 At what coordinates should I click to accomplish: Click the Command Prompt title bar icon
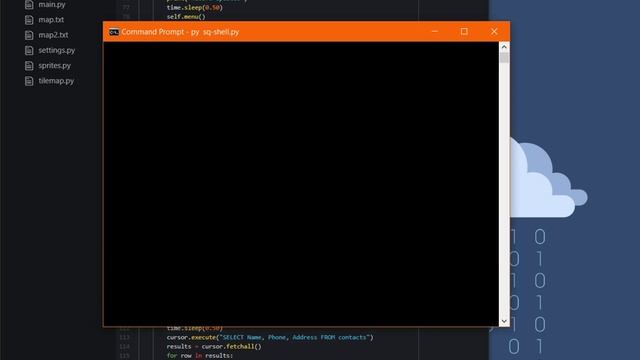click(114, 32)
